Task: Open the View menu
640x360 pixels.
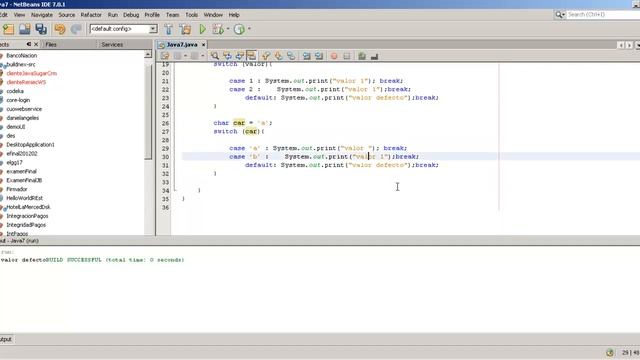Action: coord(19,15)
